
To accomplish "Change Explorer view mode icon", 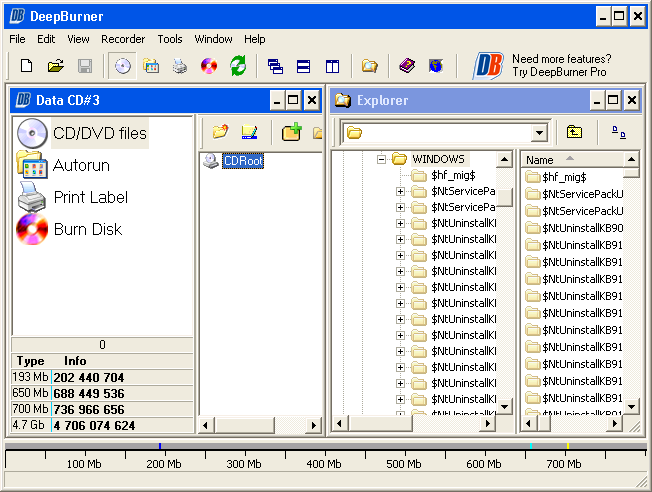I will click(618, 132).
